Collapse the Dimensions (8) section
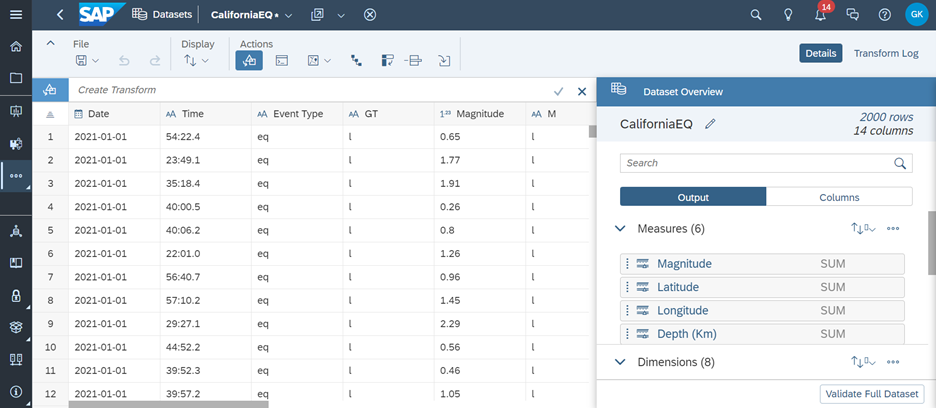This screenshot has height=408, width=936. point(620,362)
